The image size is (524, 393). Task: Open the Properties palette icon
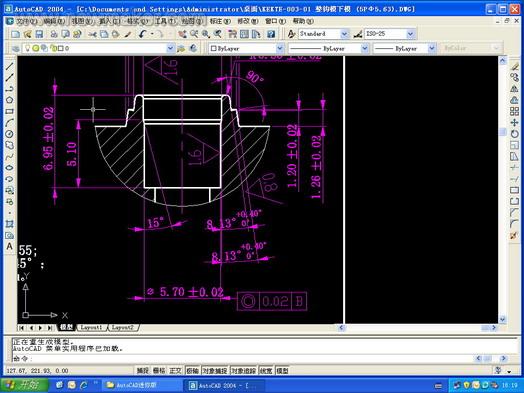(x=232, y=34)
